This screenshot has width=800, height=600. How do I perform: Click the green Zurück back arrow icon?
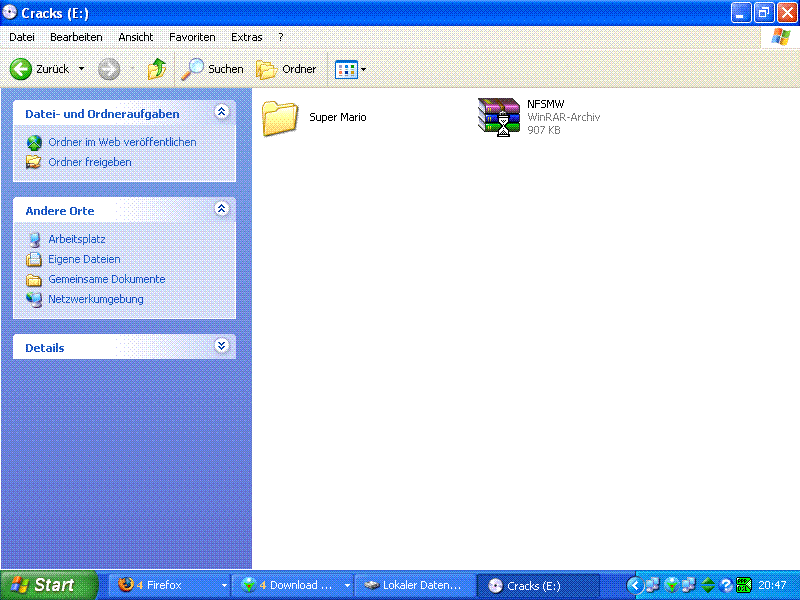(21, 69)
